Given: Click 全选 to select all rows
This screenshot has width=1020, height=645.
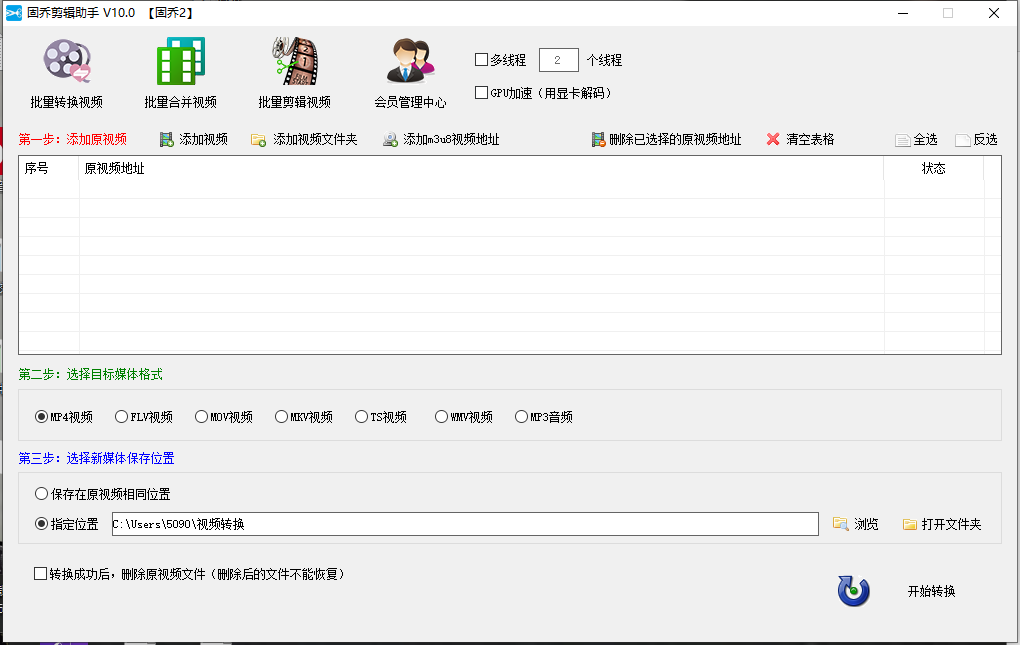Looking at the screenshot, I should [917, 139].
